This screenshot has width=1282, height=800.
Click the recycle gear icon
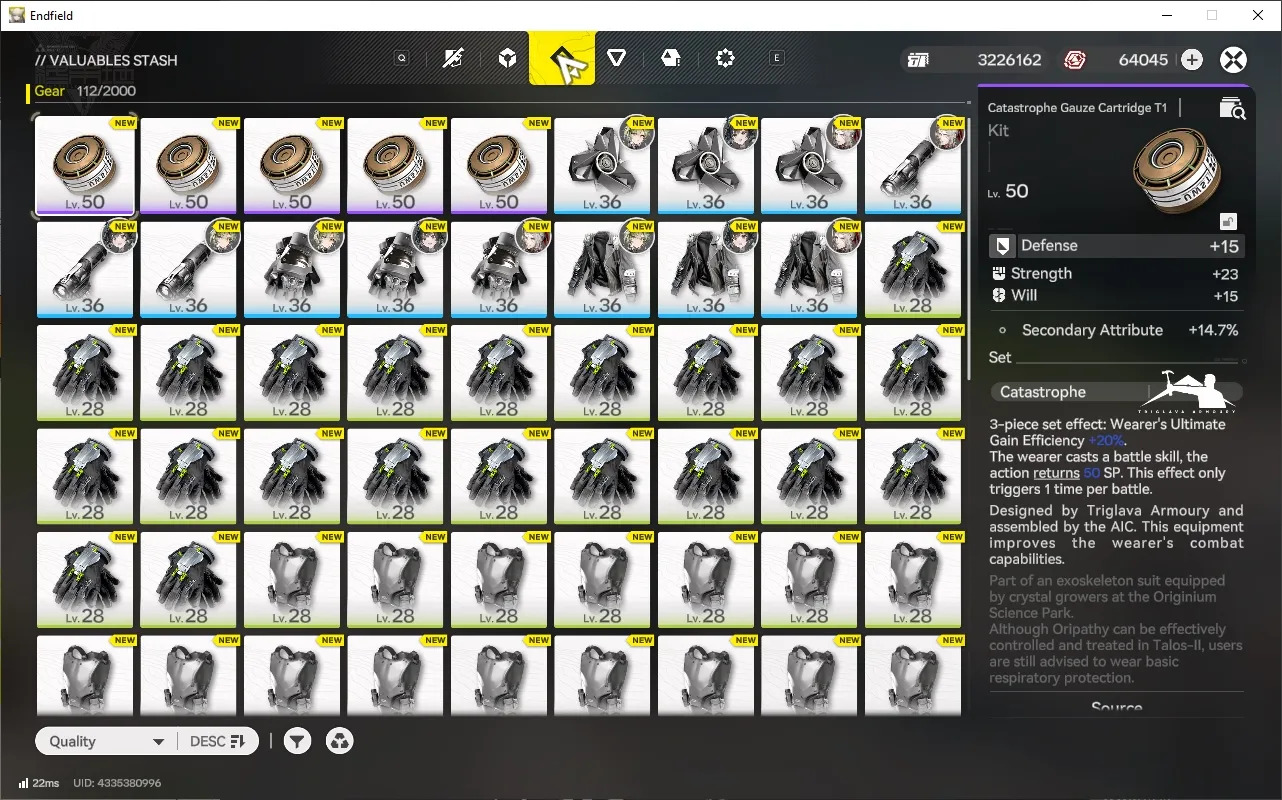[x=340, y=741]
